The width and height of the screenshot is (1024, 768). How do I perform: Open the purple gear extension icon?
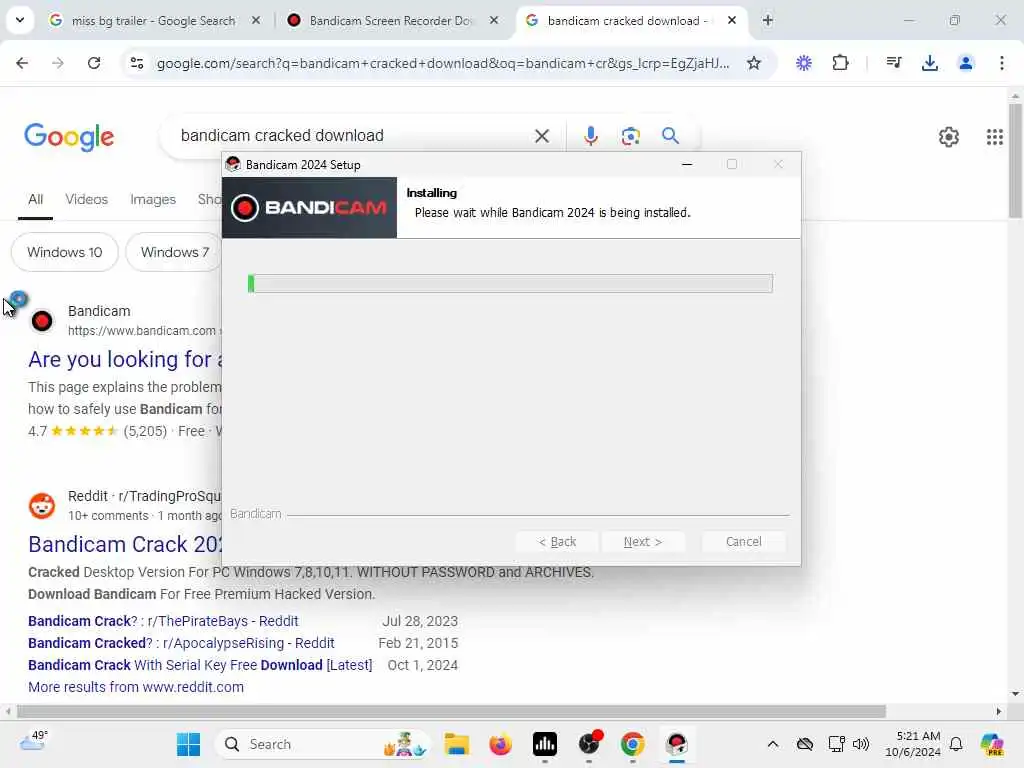[804, 63]
